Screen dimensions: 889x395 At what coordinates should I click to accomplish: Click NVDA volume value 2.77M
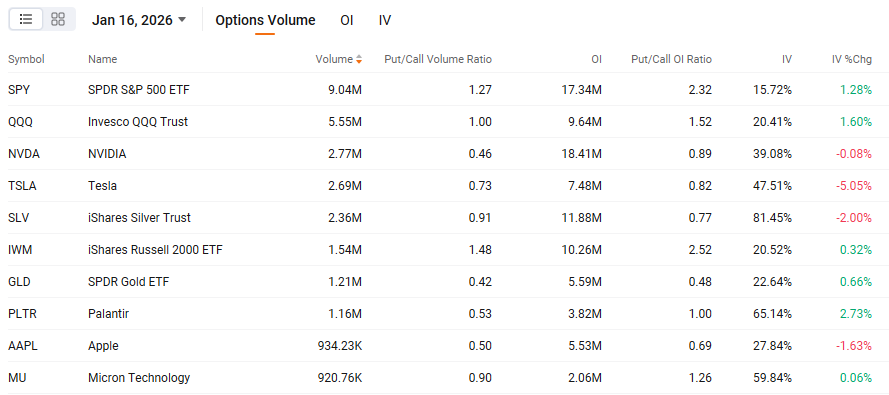click(x=346, y=154)
